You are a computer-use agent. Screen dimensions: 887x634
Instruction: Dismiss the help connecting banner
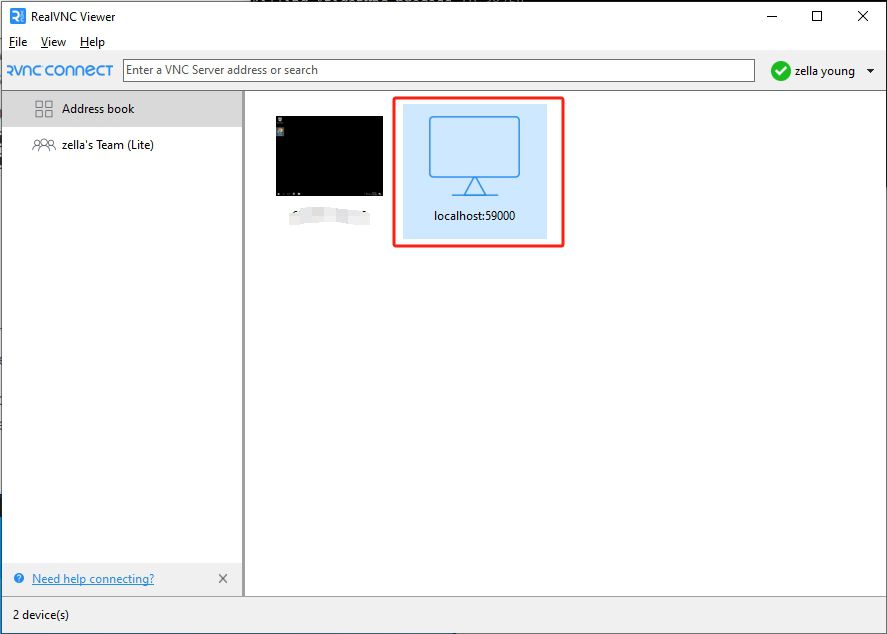coord(223,579)
